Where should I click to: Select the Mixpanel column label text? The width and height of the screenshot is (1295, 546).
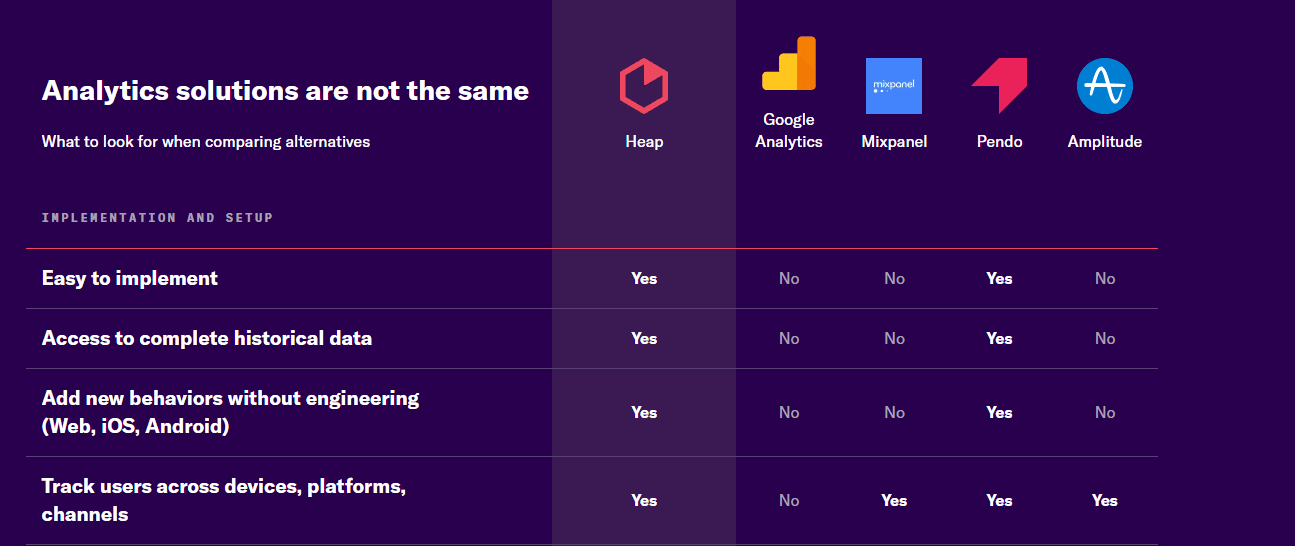[894, 142]
